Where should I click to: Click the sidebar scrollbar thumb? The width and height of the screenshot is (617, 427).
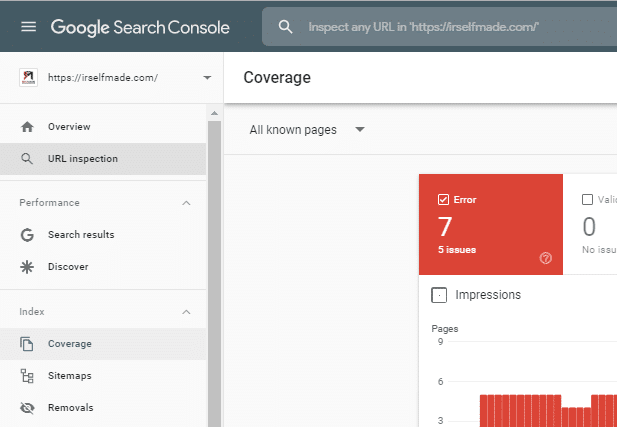click(x=214, y=274)
